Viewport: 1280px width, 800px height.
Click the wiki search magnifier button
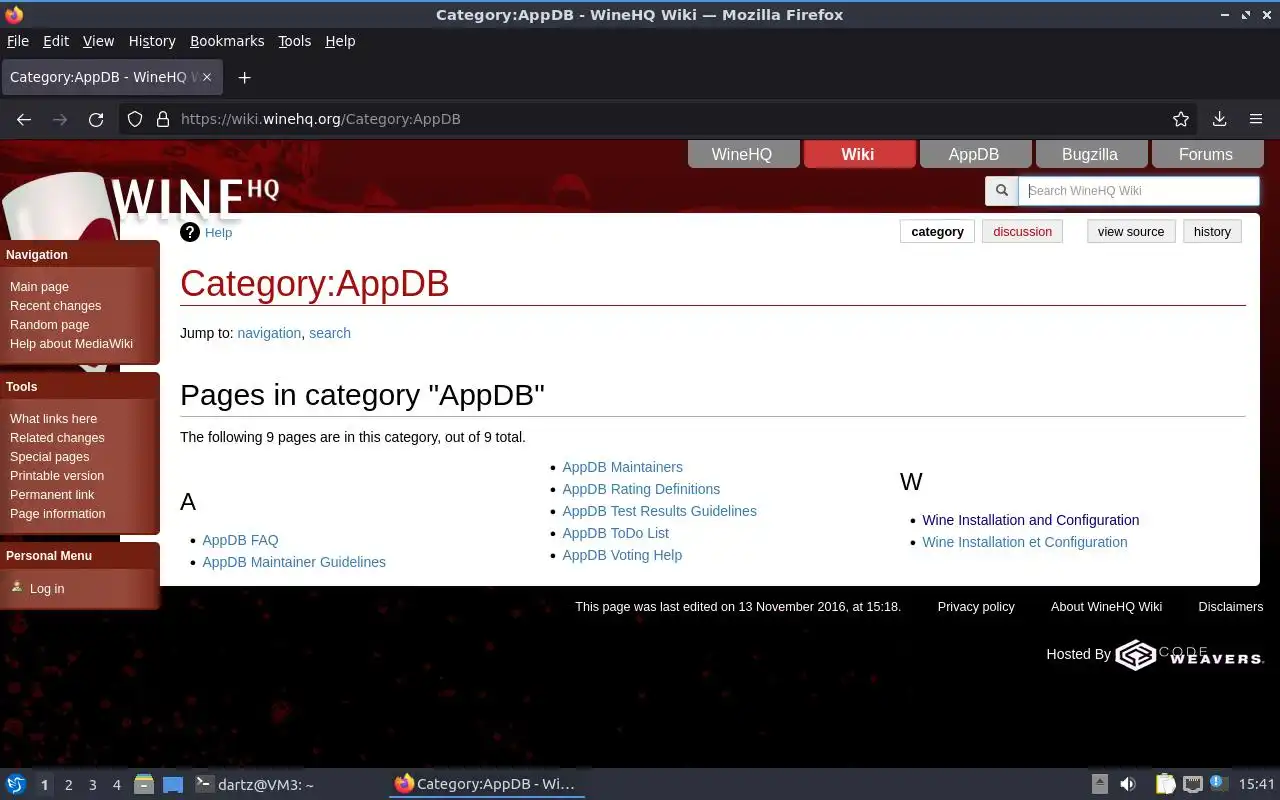coord(1001,191)
